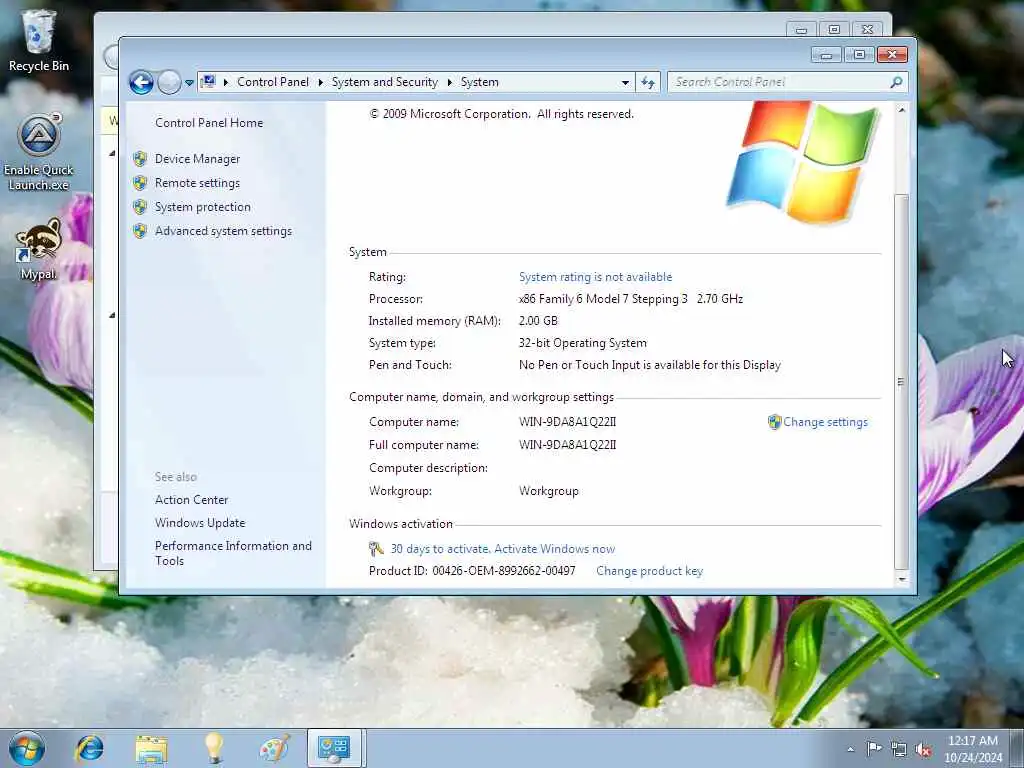Image resolution: width=1024 pixels, height=768 pixels.
Task: Open Windows Explorer folder taskbar icon
Action: tap(152, 748)
